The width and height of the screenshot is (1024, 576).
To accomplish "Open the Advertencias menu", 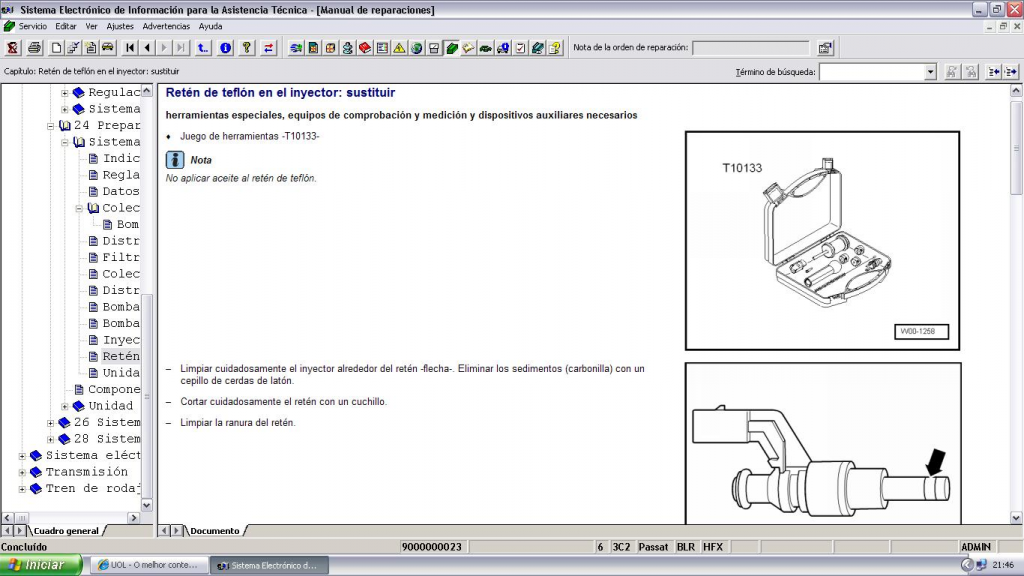I will (x=166, y=26).
